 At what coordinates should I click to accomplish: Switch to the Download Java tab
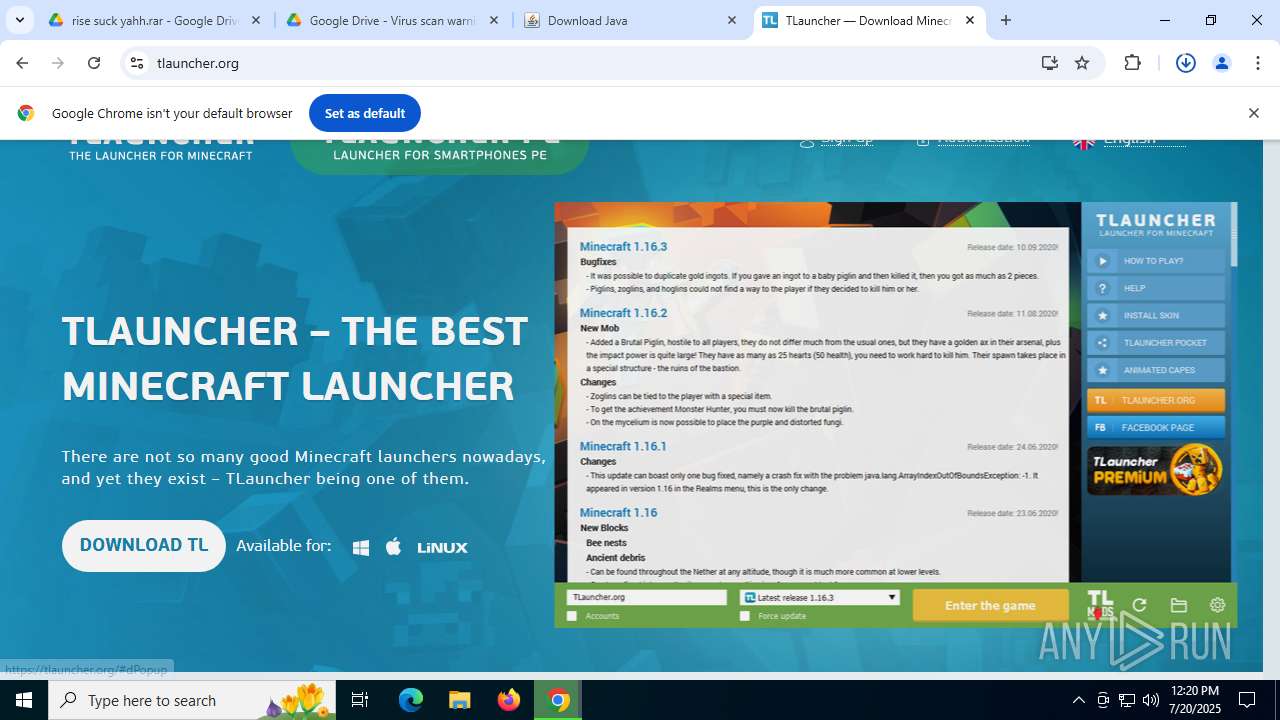coord(630,20)
